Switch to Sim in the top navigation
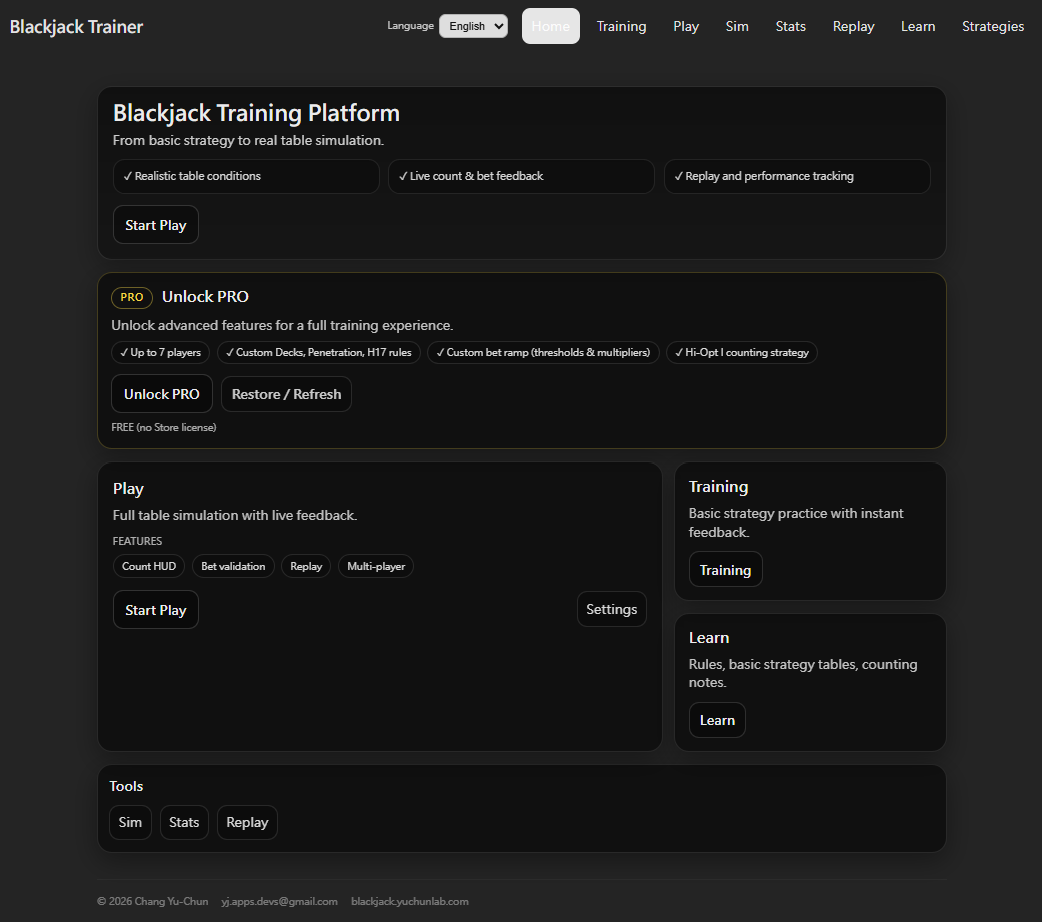 tap(737, 26)
